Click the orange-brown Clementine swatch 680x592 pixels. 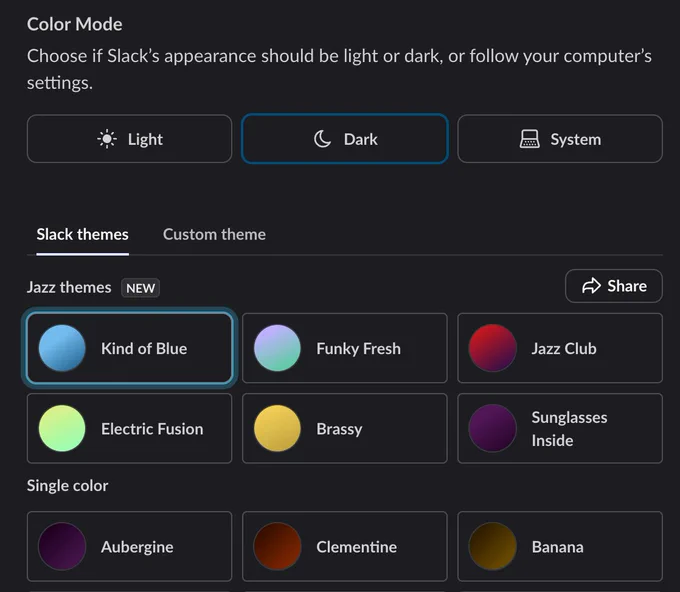point(277,546)
